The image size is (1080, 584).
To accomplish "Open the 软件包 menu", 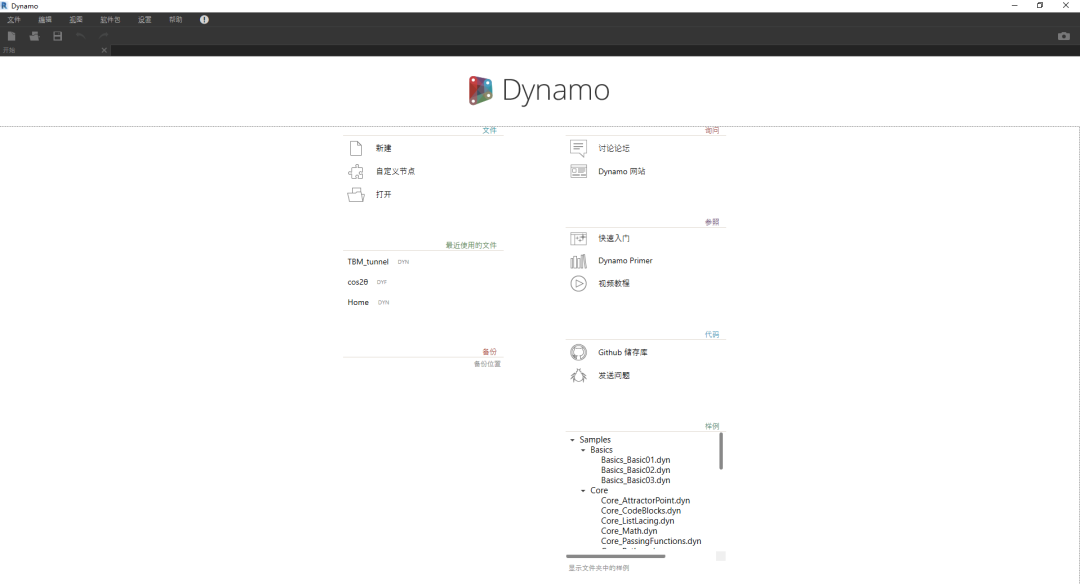I will tap(110, 20).
